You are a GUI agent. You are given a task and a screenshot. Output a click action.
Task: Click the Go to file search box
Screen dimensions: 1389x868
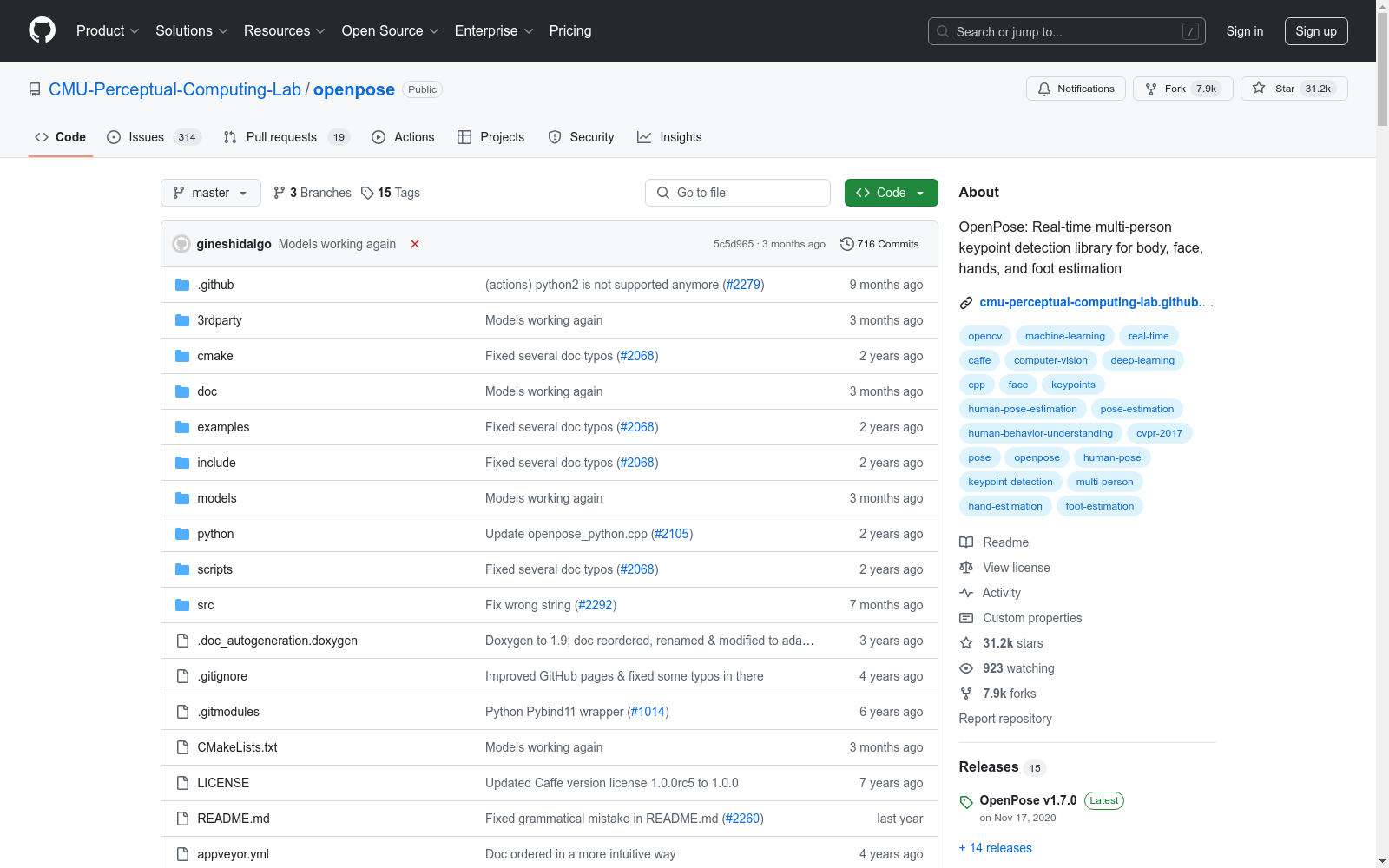click(738, 193)
